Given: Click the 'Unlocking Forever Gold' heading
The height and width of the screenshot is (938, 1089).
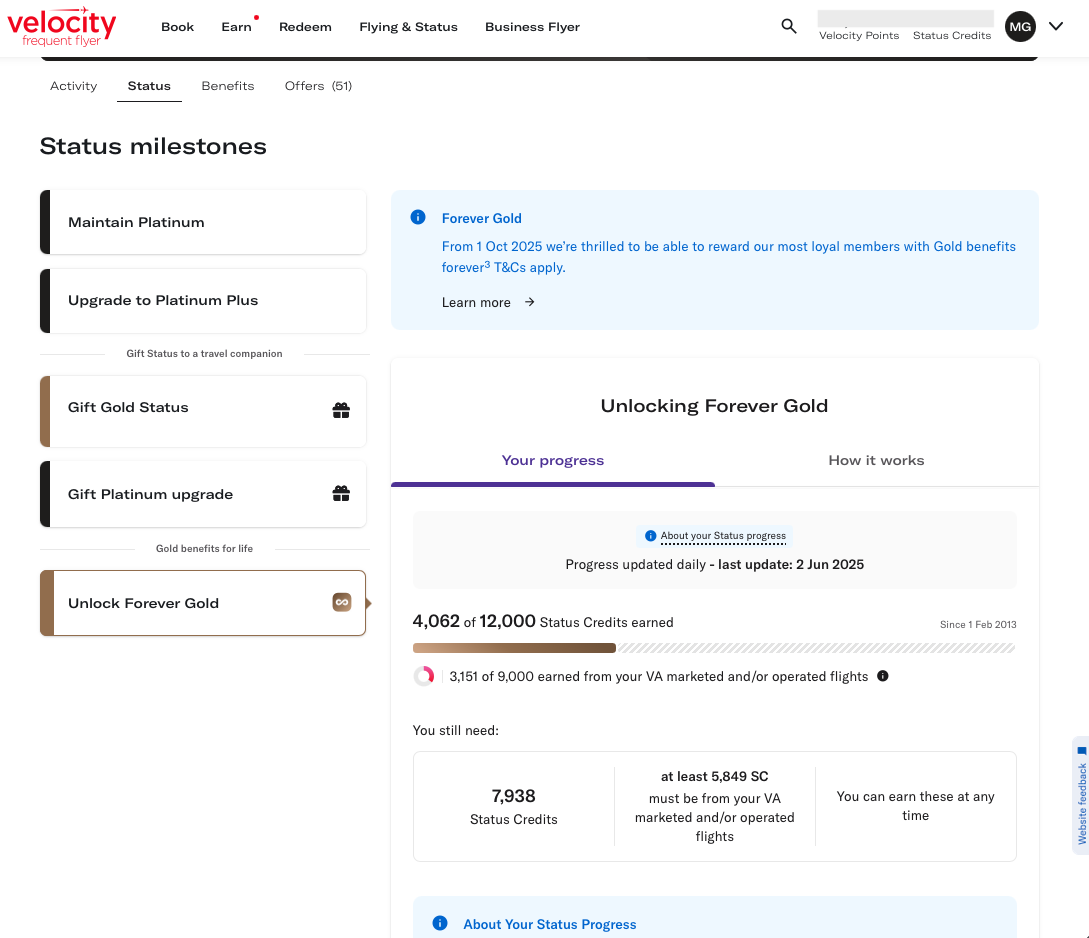Looking at the screenshot, I should (x=714, y=406).
